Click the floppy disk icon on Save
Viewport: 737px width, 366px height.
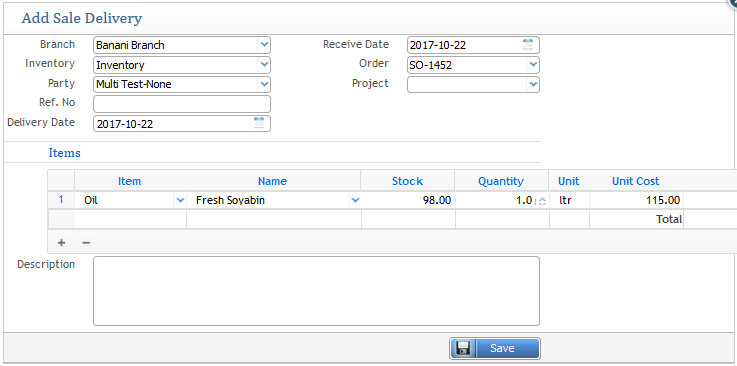click(x=463, y=348)
